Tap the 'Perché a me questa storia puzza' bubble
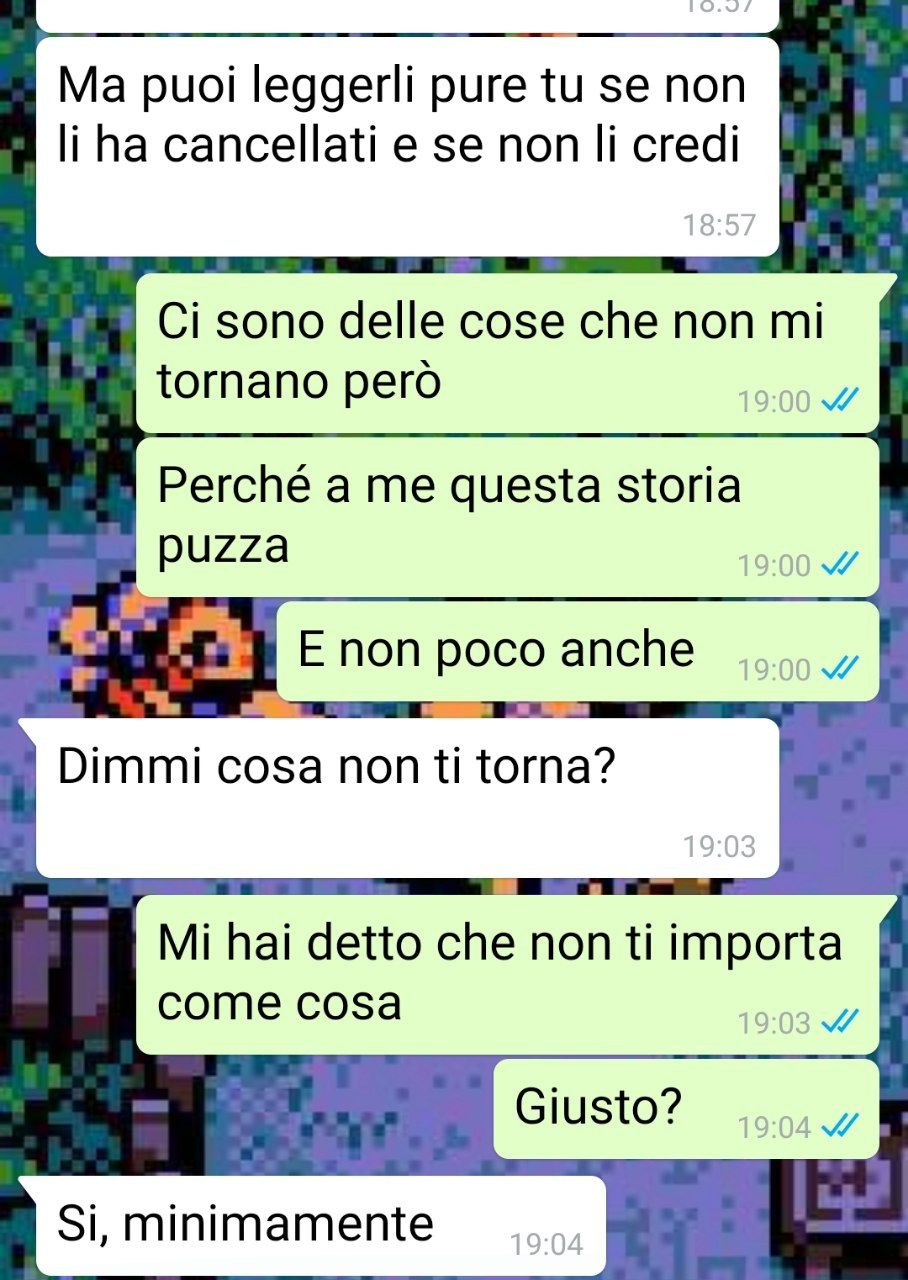 (507, 517)
